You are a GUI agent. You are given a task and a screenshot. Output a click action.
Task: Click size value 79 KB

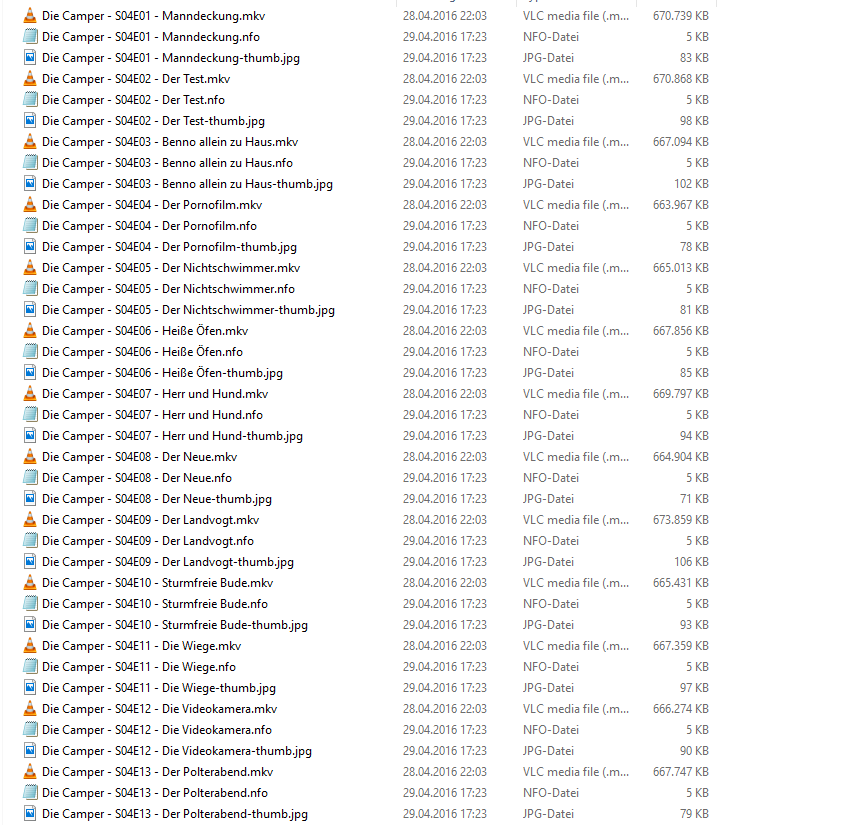[694, 814]
